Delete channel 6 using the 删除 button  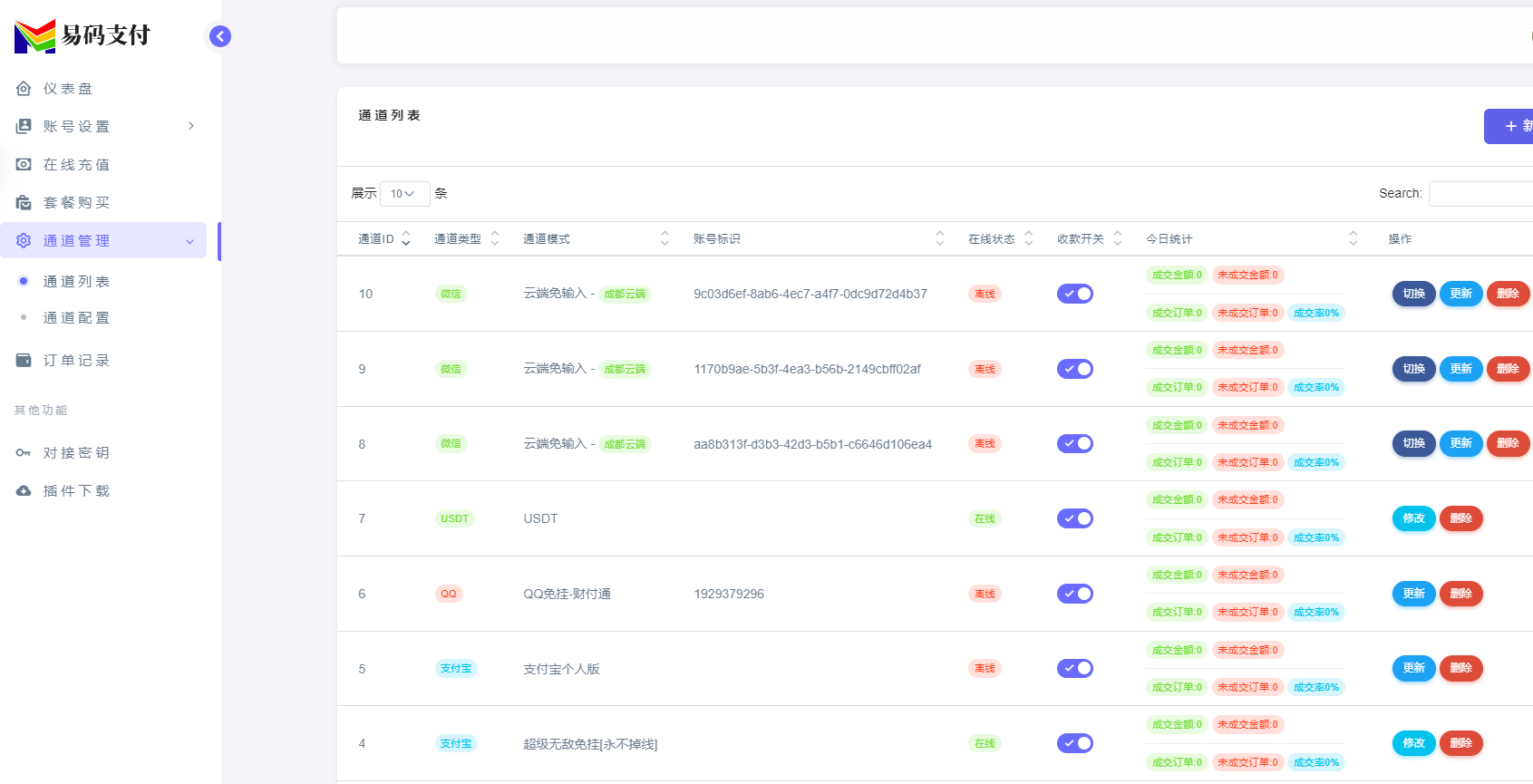pos(1460,594)
